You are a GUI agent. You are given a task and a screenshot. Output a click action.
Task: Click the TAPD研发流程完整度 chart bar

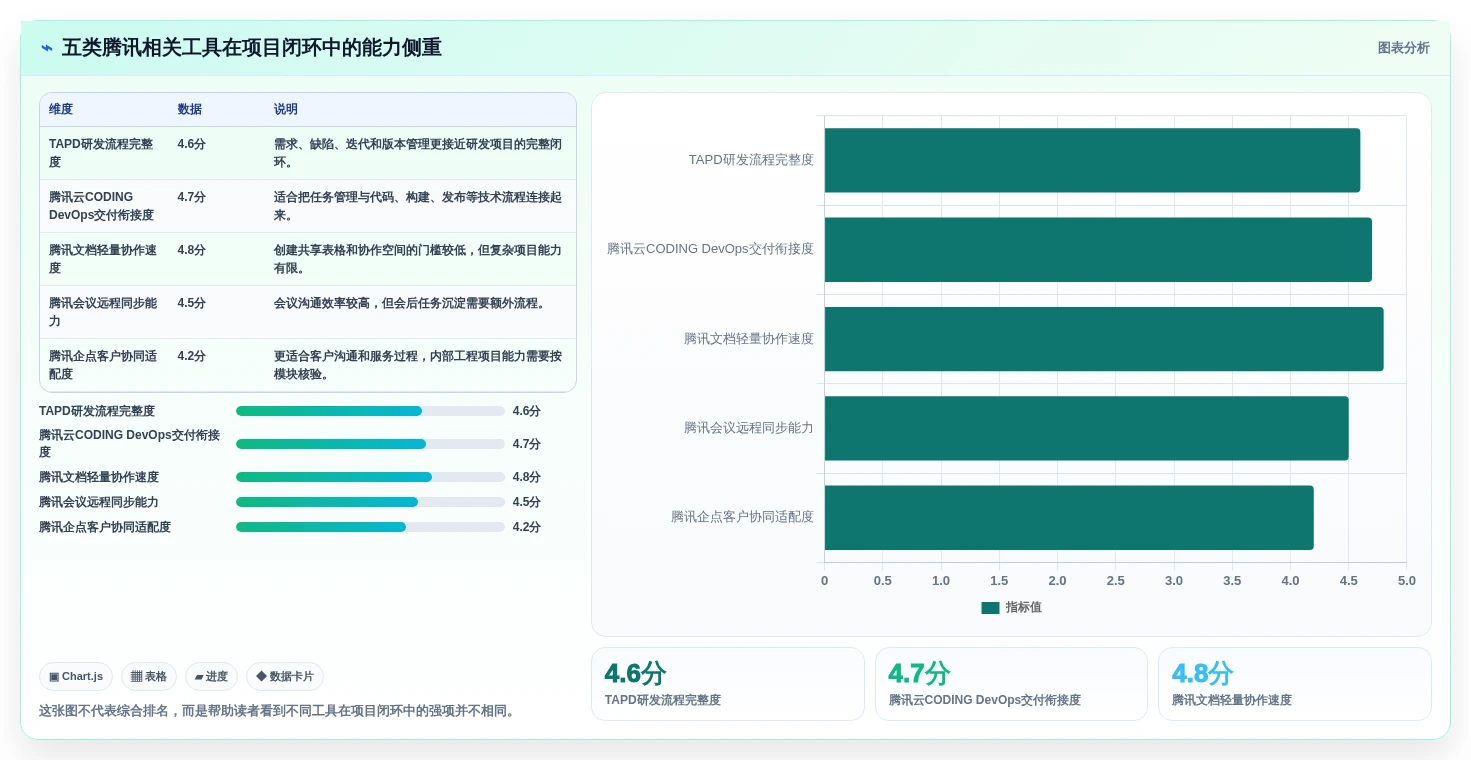pyautogui.click(x=1092, y=160)
